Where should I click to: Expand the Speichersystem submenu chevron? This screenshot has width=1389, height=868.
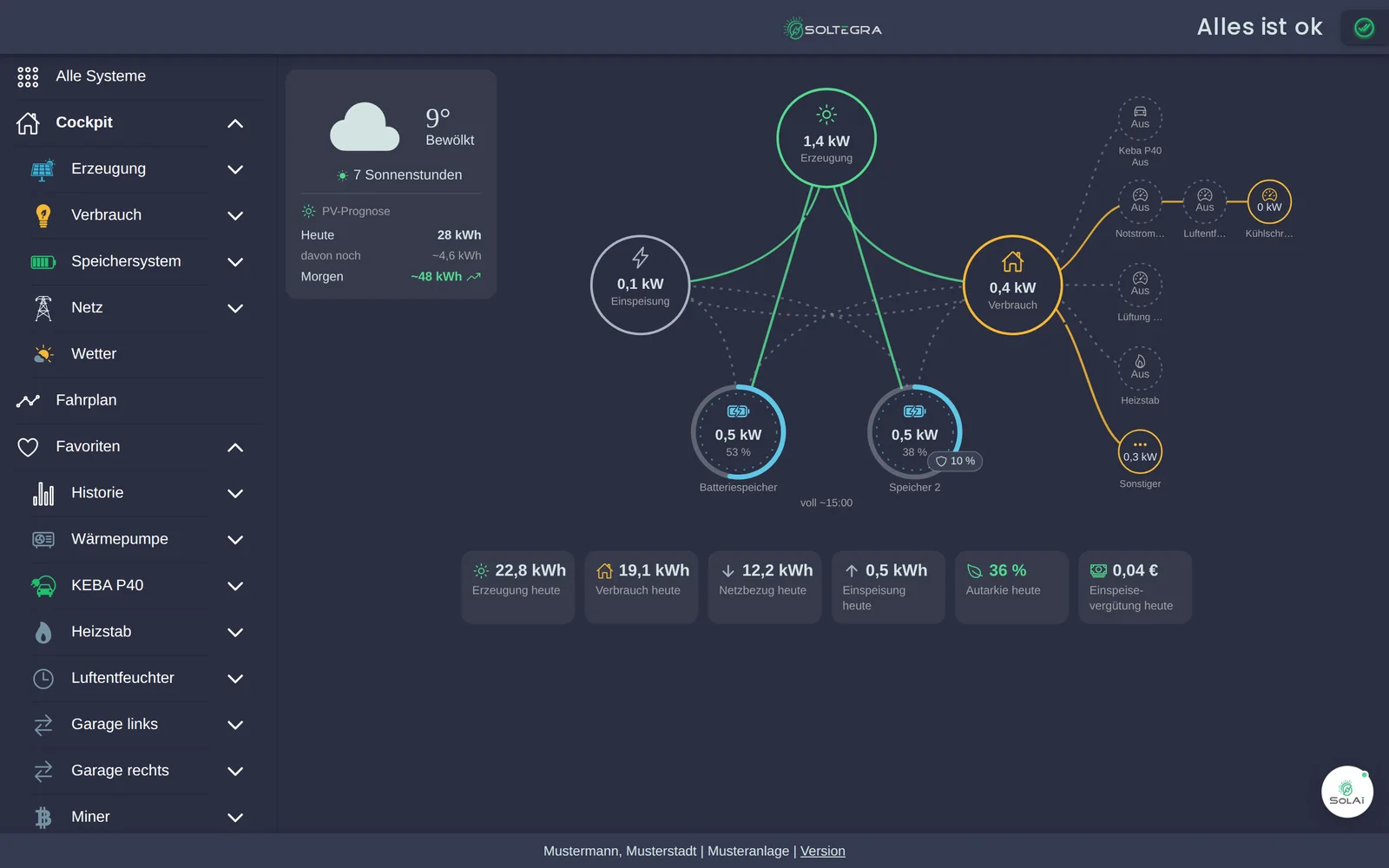(234, 262)
